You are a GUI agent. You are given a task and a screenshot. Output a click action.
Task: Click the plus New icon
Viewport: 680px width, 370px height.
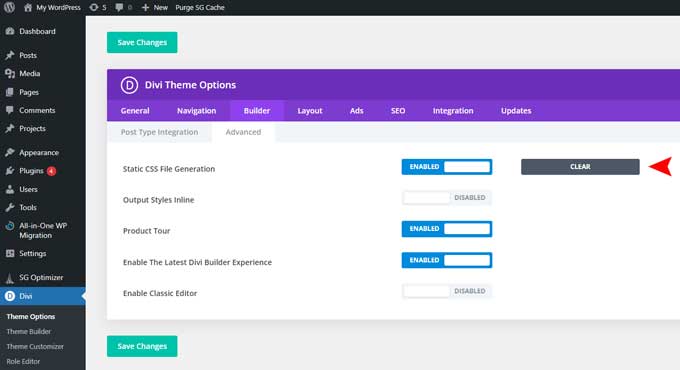145,7
